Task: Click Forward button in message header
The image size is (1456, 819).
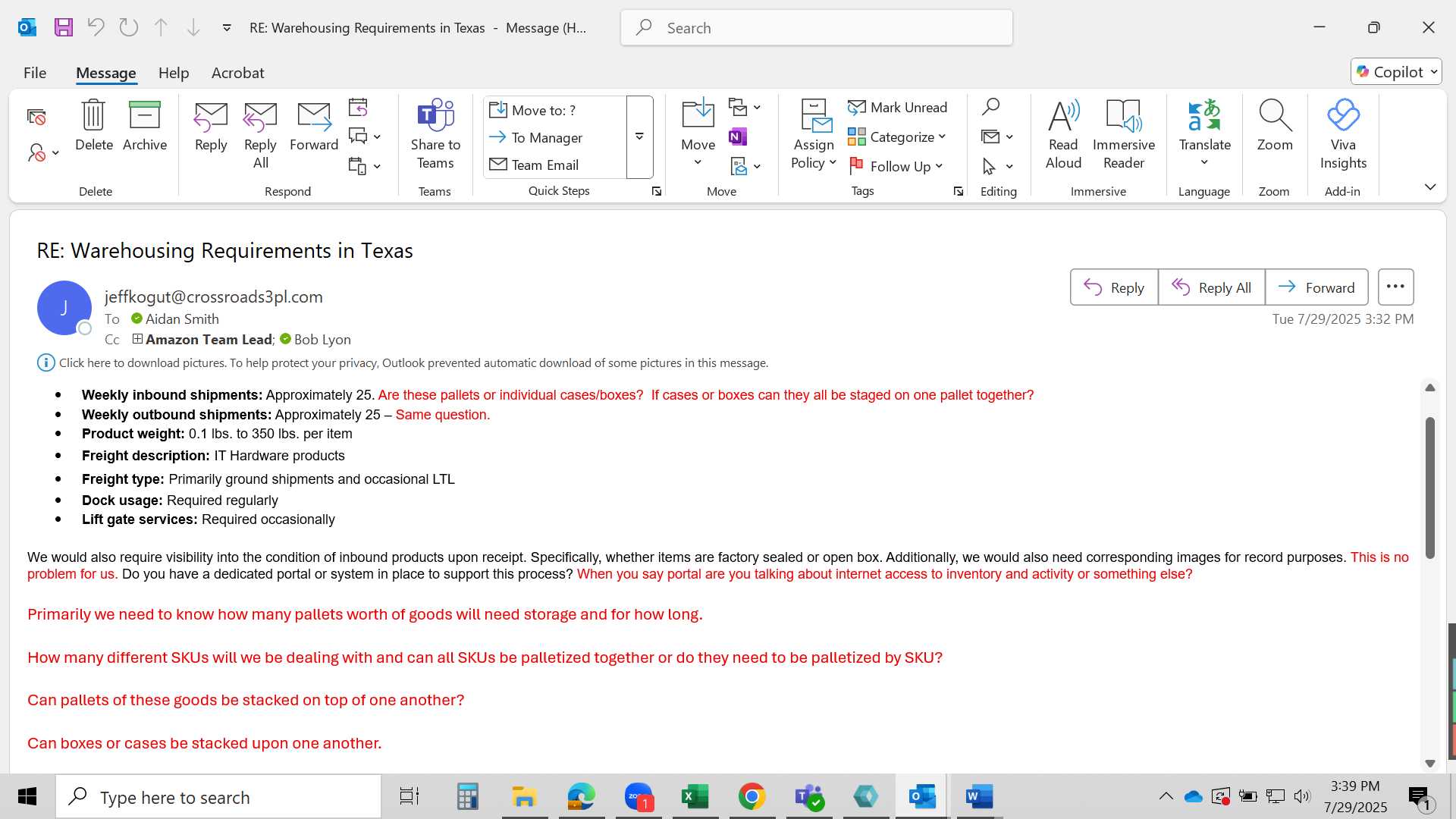Action: tap(1316, 287)
